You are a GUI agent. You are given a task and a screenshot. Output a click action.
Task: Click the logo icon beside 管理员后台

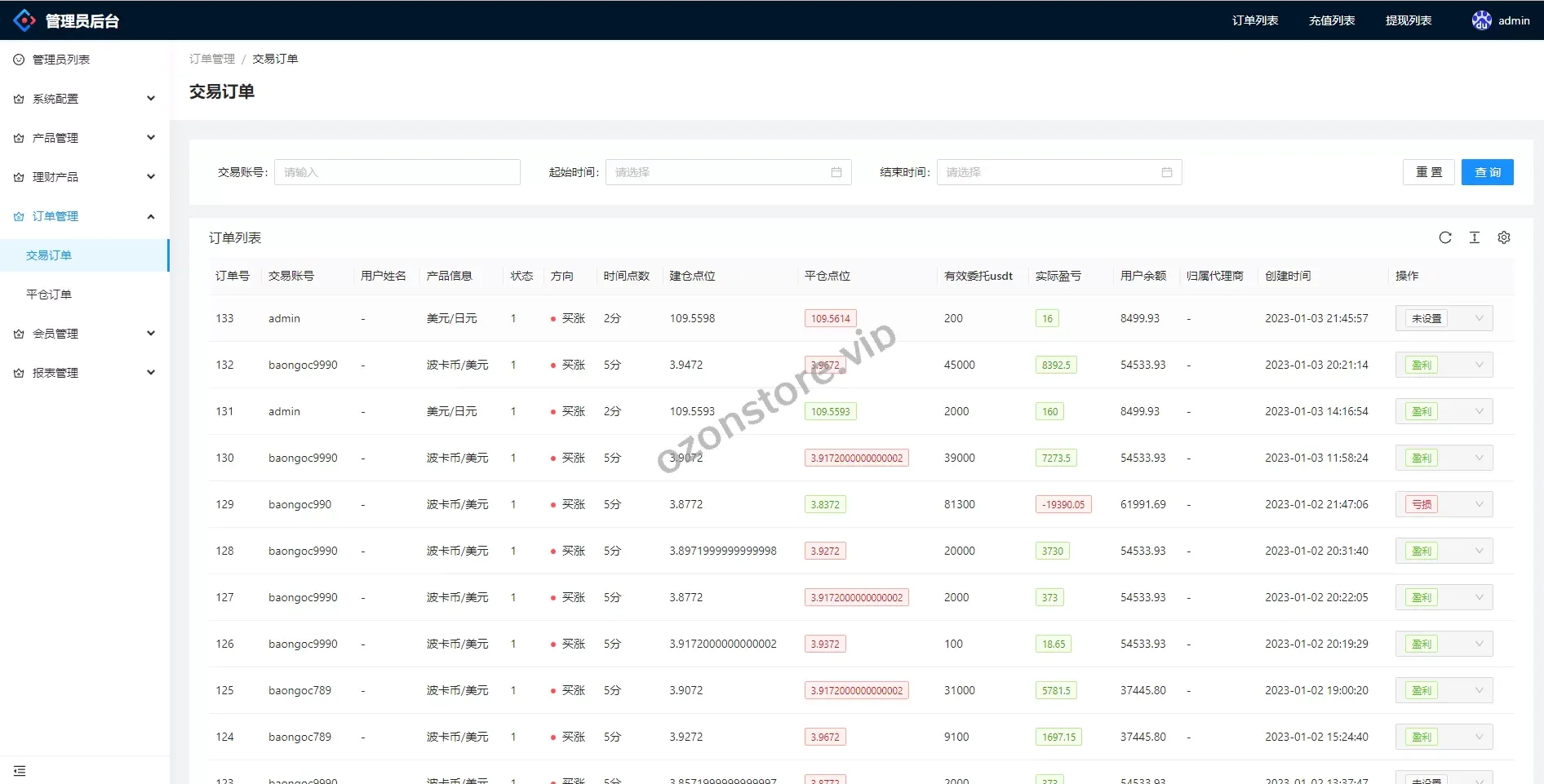(x=24, y=20)
